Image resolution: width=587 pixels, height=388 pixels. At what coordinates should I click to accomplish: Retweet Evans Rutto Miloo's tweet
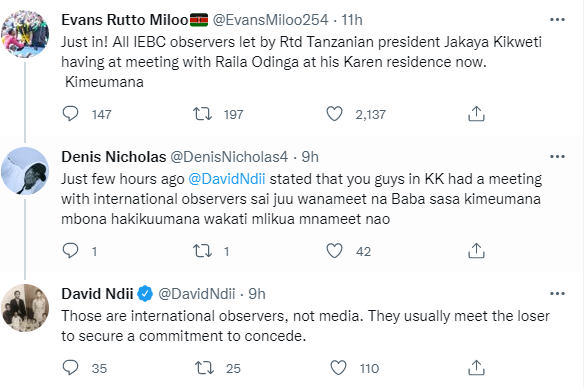pyautogui.click(x=202, y=114)
